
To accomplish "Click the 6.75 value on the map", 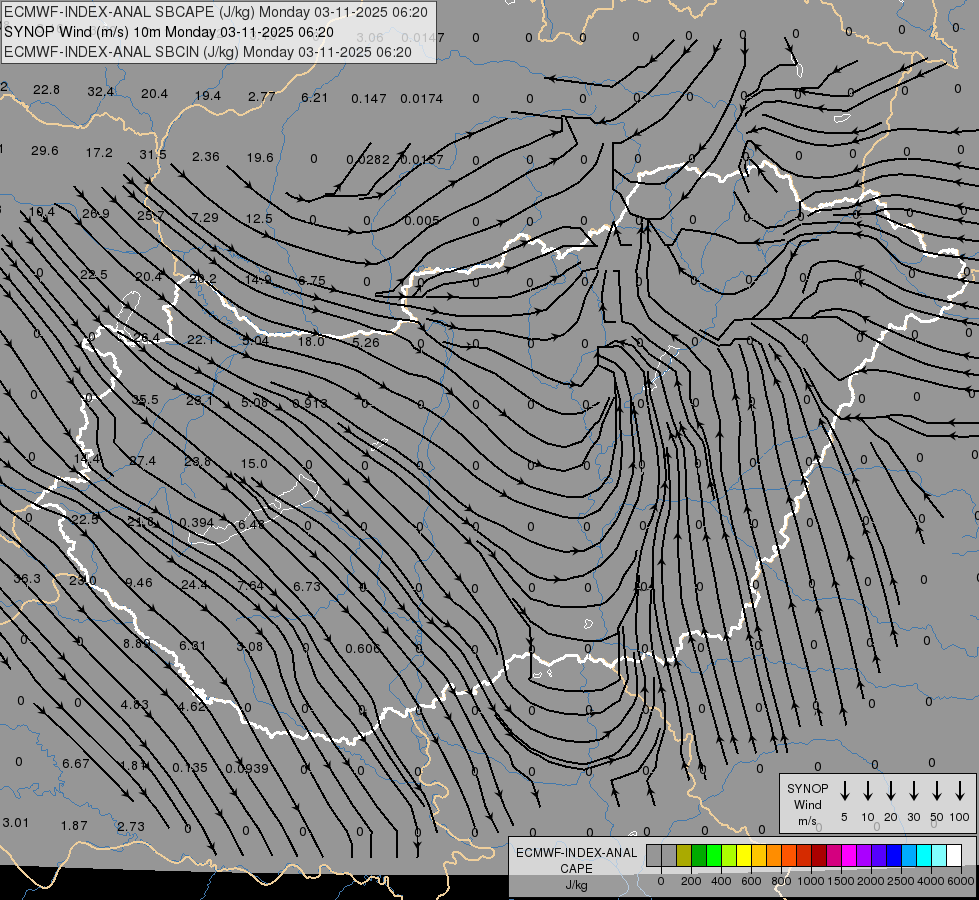I will (312, 280).
